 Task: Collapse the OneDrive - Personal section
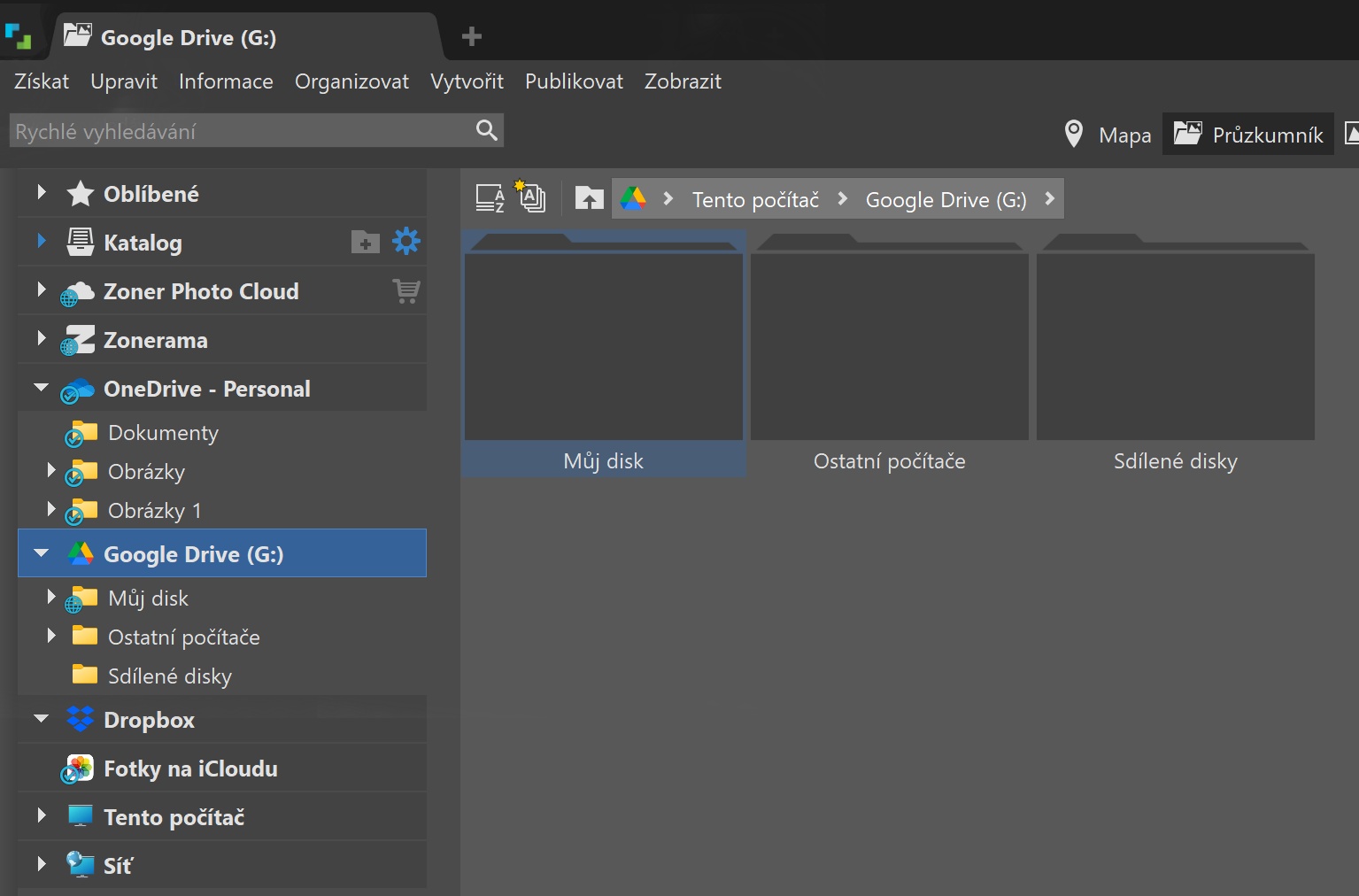(x=41, y=388)
